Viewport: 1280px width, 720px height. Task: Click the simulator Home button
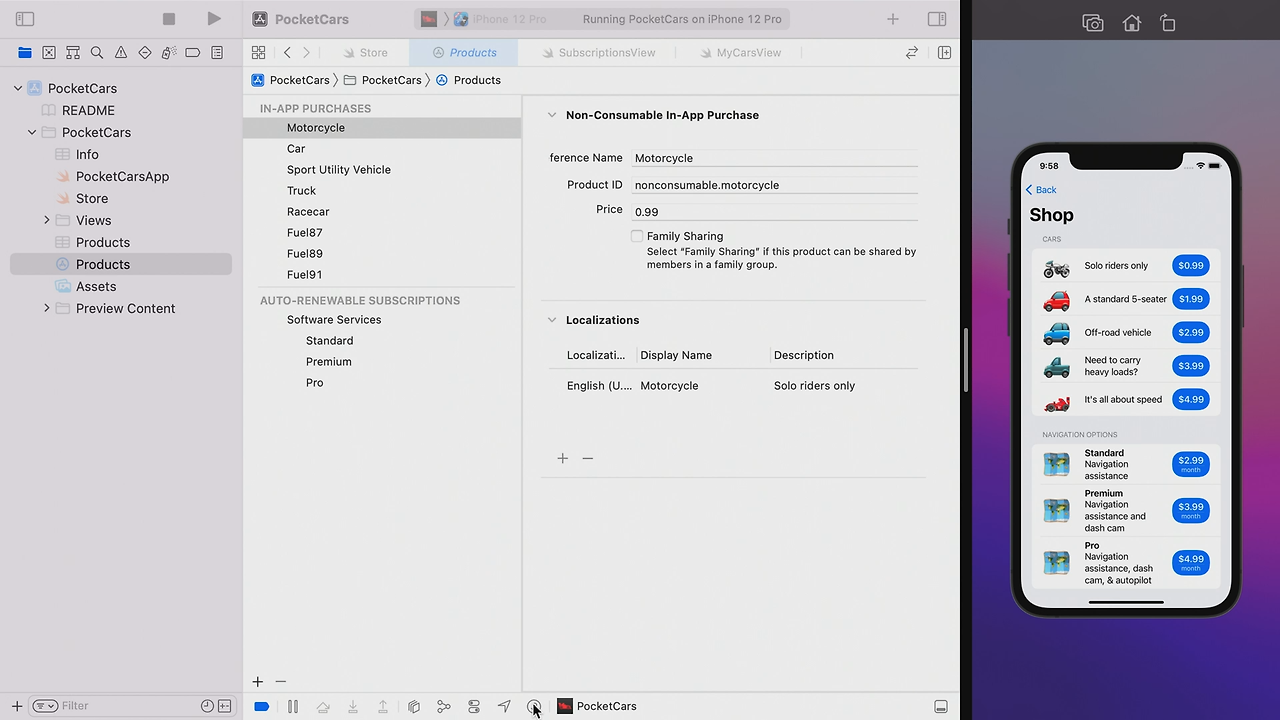point(1131,23)
